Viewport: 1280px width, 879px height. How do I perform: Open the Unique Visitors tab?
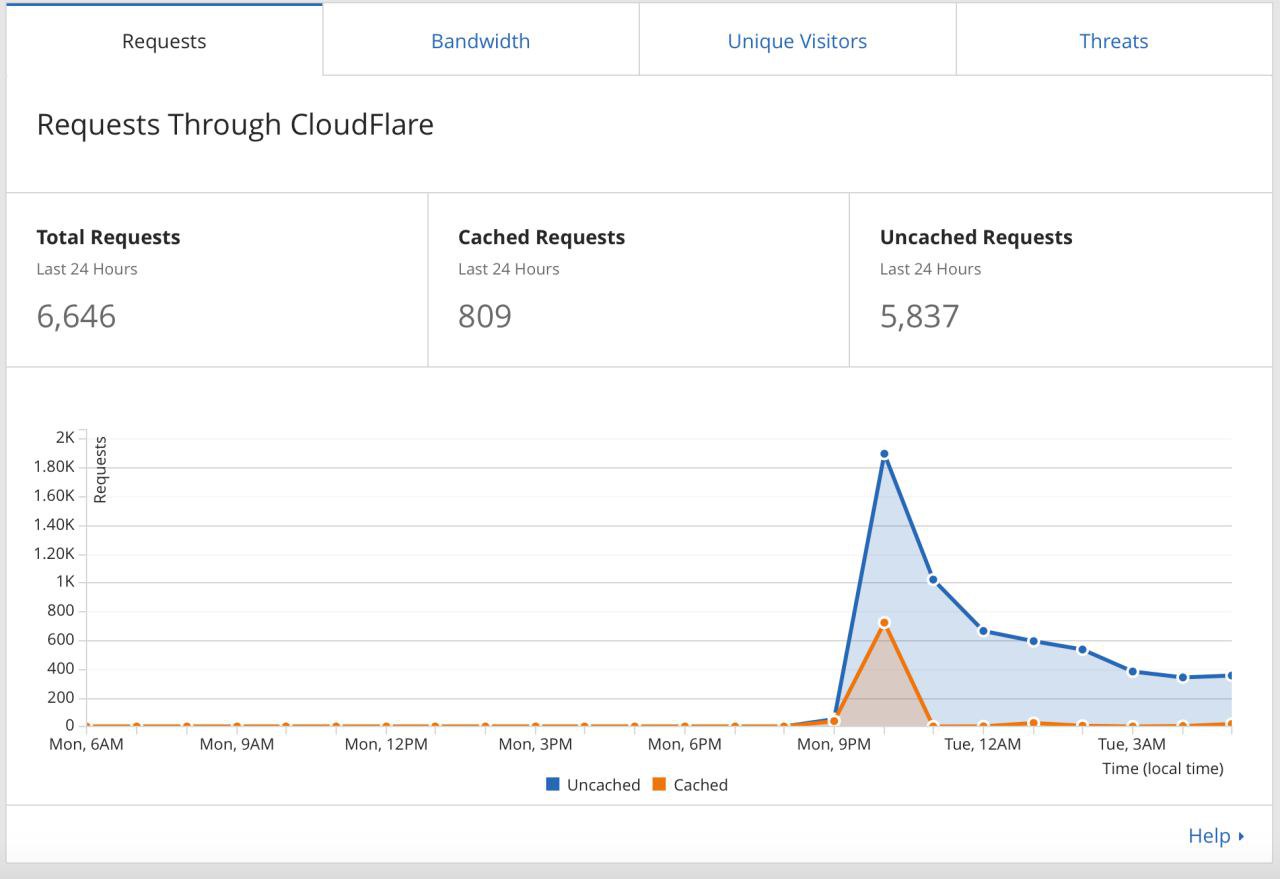tap(797, 41)
